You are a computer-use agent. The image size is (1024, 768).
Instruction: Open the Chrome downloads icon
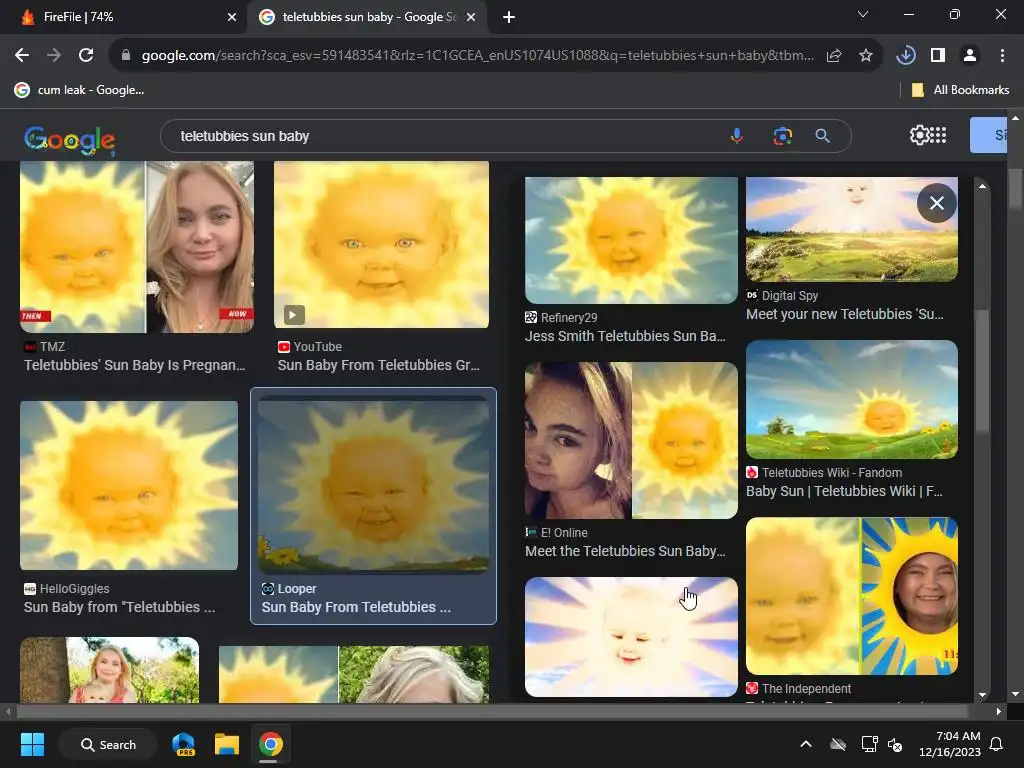click(x=906, y=56)
